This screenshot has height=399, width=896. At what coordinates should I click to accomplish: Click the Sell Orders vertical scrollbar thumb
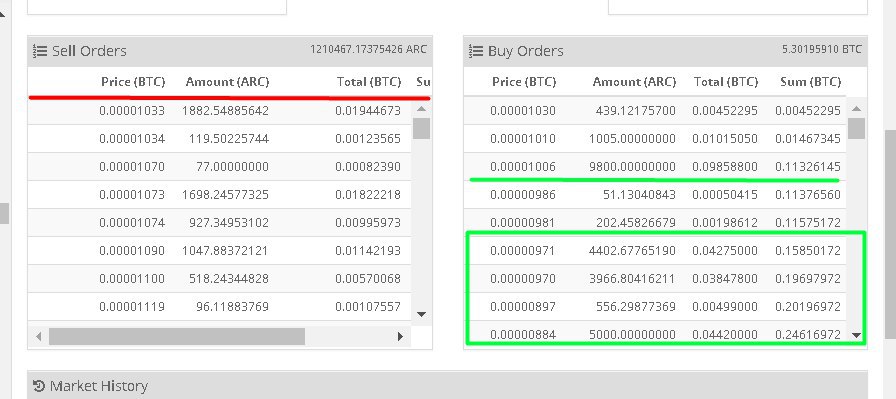tap(422, 129)
